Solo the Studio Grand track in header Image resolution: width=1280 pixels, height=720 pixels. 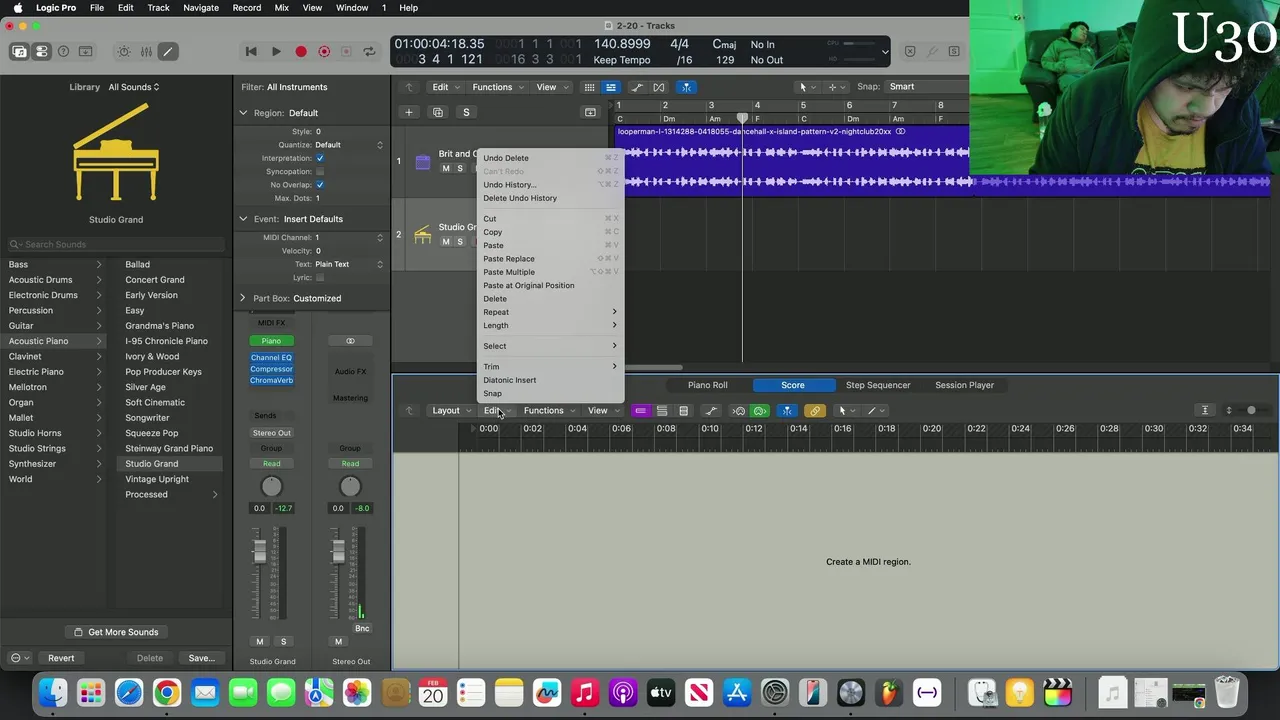tap(460, 241)
